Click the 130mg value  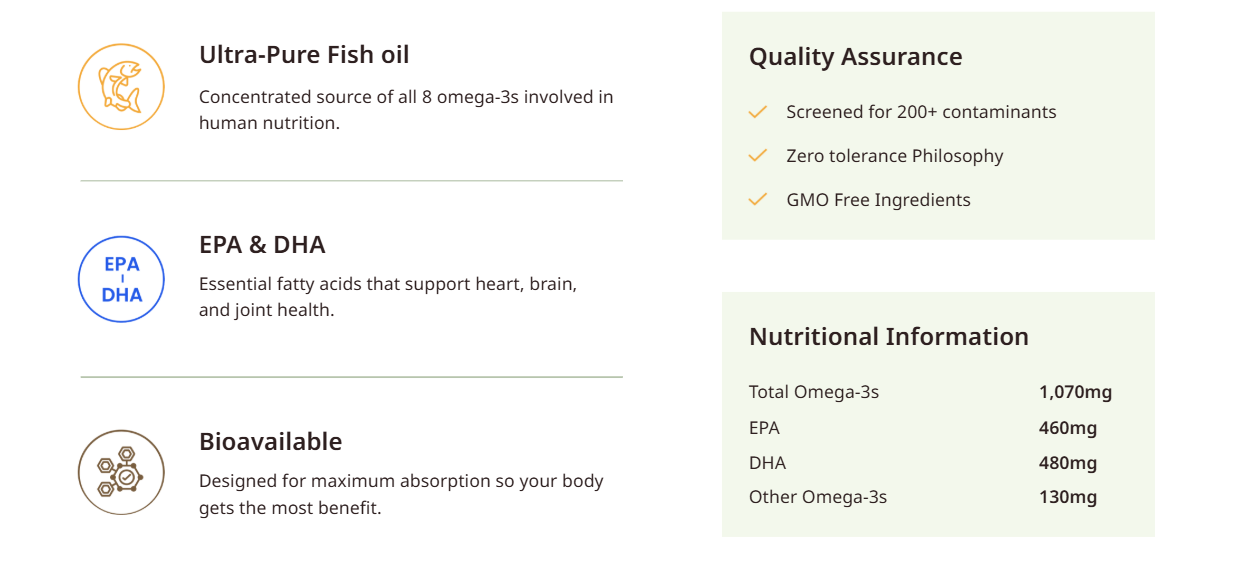tap(1068, 497)
